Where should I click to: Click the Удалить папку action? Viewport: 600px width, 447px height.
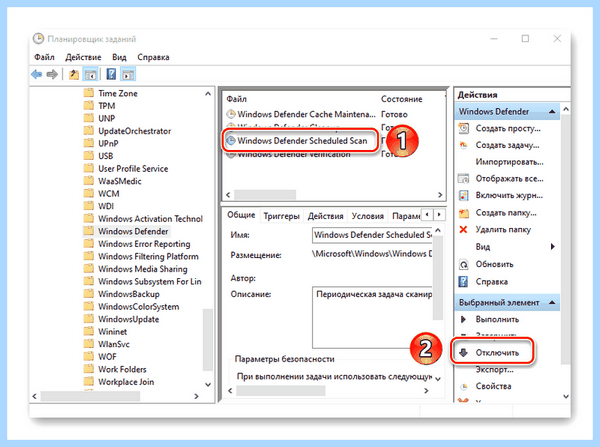[x=503, y=230]
